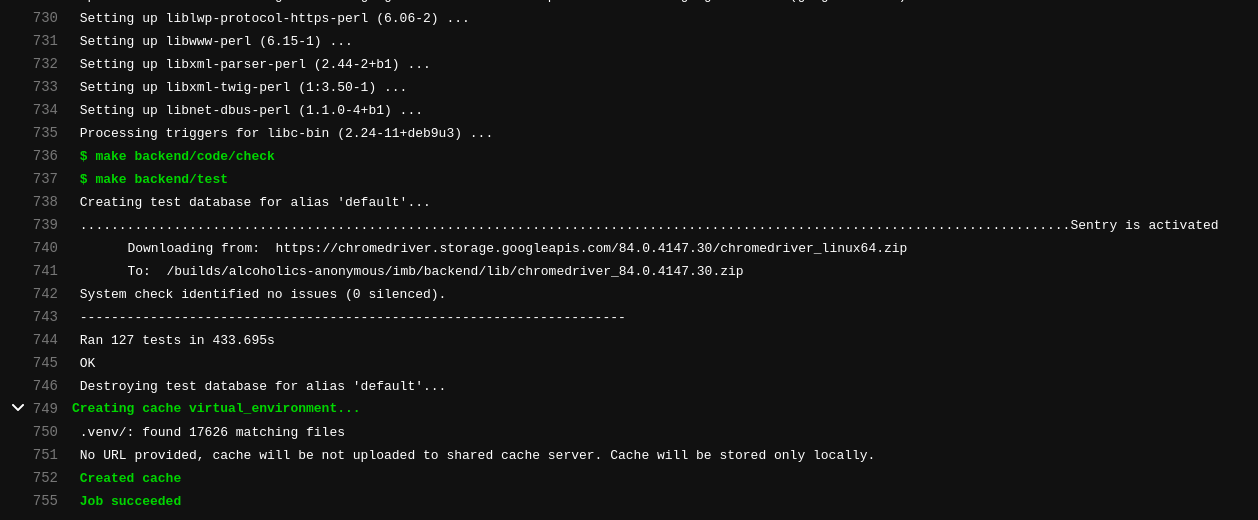
Task: Click line number 736 link
Action: point(45,156)
